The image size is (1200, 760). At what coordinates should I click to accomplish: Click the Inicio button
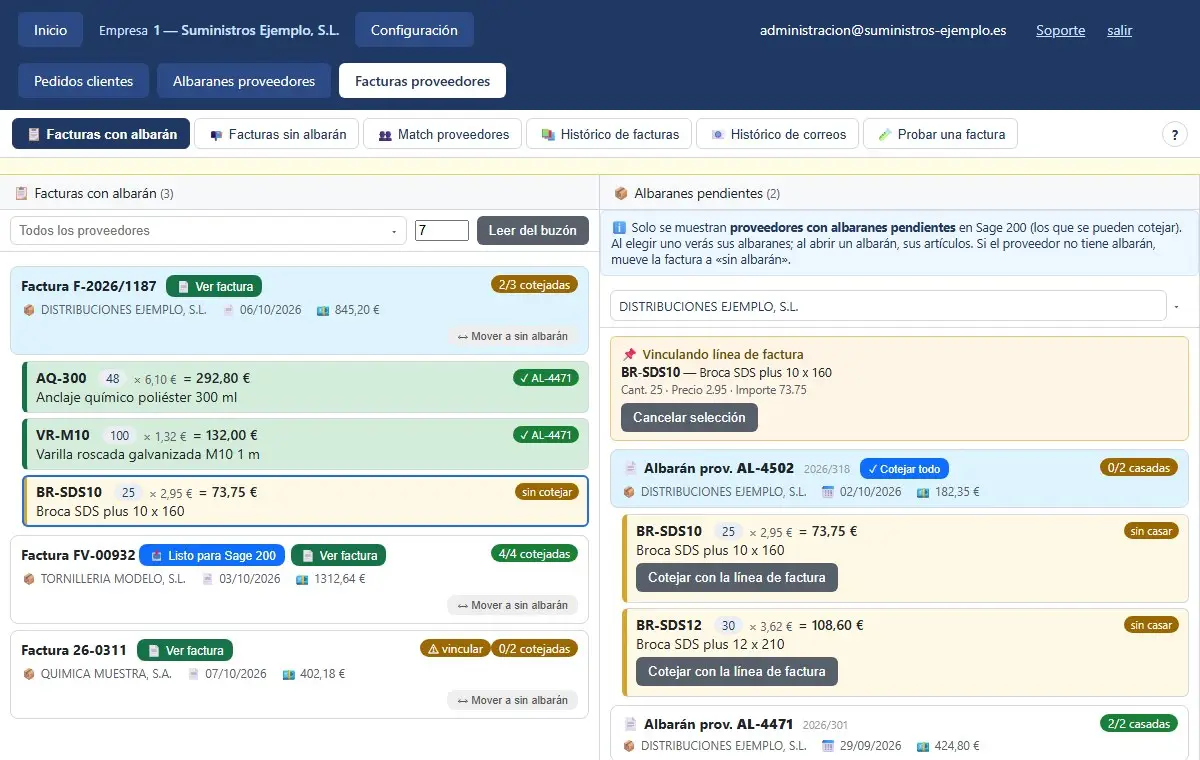click(51, 30)
